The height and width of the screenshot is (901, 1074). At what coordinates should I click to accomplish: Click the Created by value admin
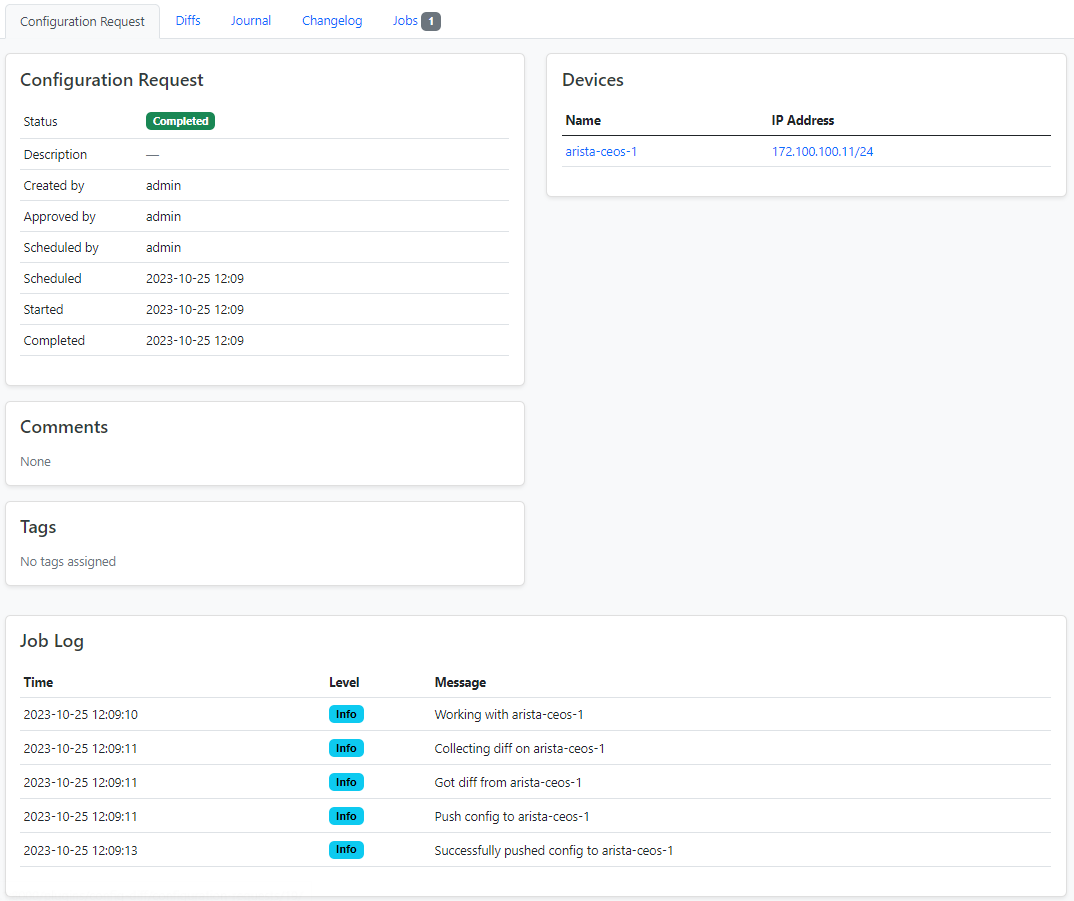click(x=163, y=185)
